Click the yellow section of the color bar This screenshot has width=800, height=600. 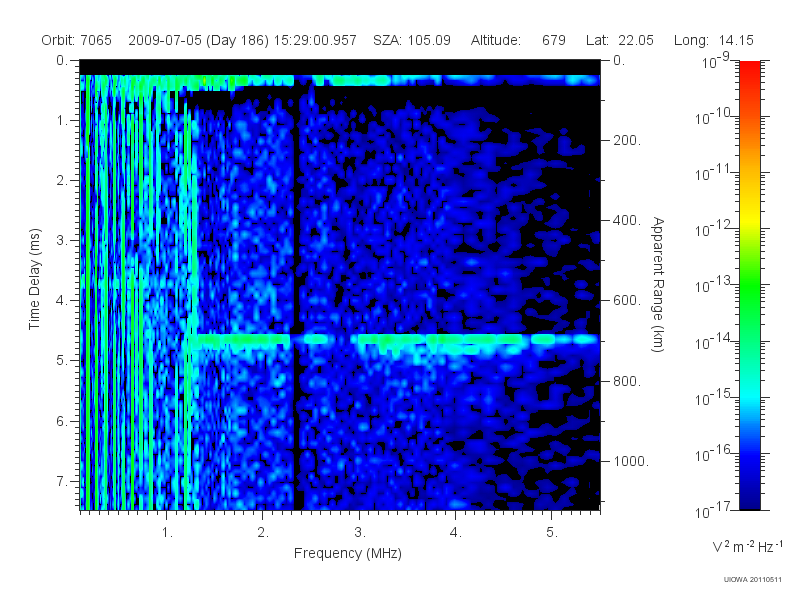pos(749,217)
